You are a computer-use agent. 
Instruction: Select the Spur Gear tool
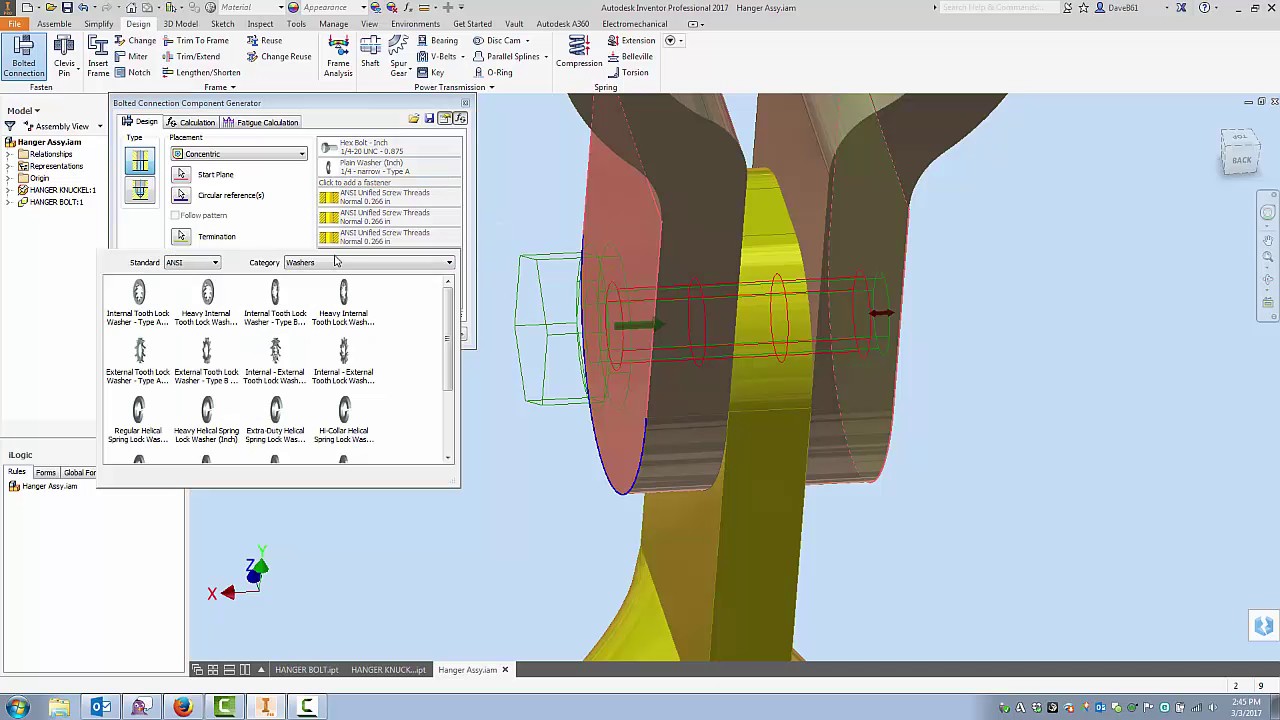399,56
